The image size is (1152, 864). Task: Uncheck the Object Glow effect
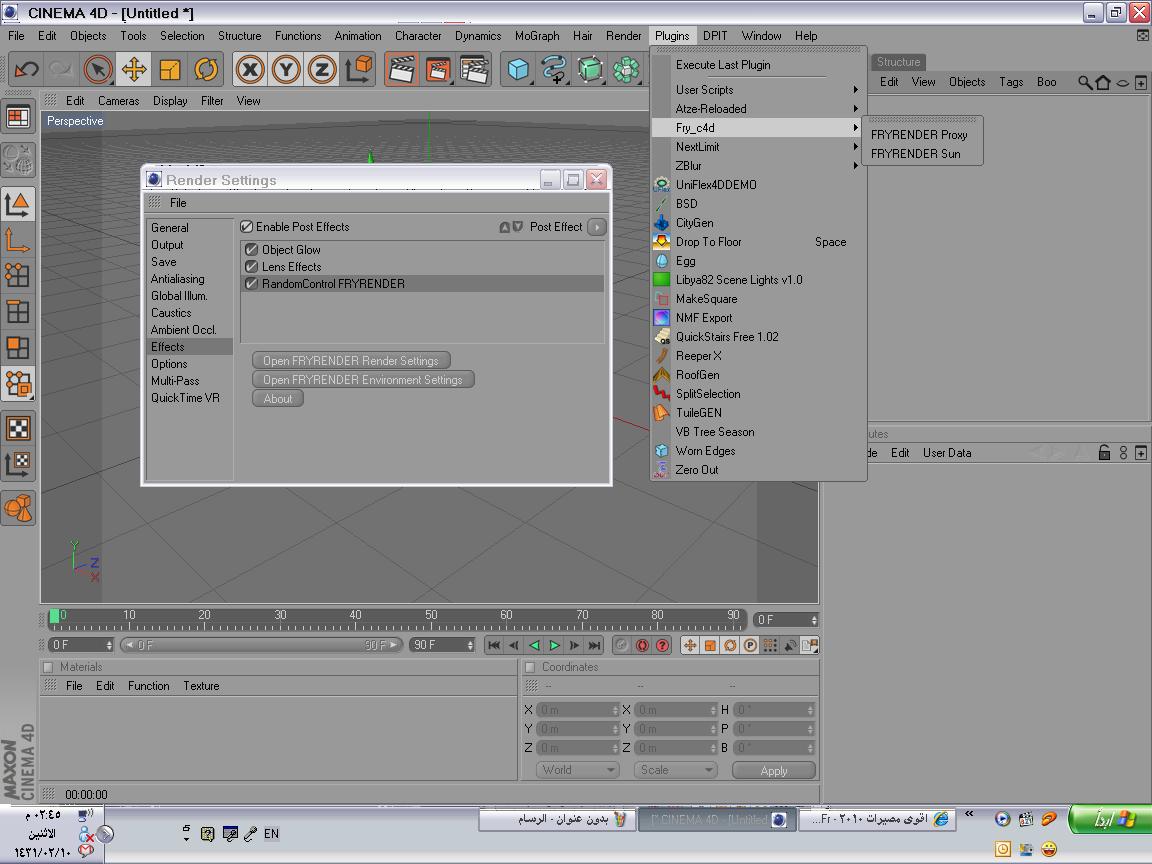coord(251,250)
